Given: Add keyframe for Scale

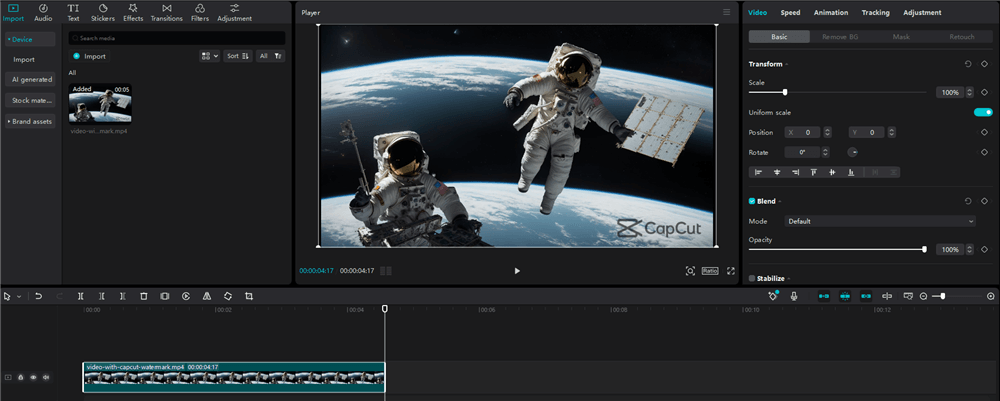Looking at the screenshot, I should (984, 92).
